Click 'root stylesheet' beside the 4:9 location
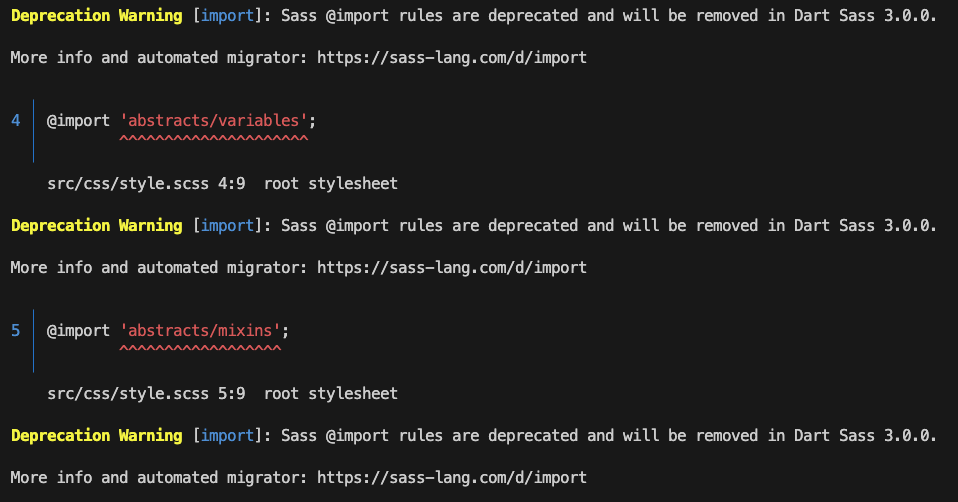Viewport: 958px width, 502px height. [x=331, y=184]
